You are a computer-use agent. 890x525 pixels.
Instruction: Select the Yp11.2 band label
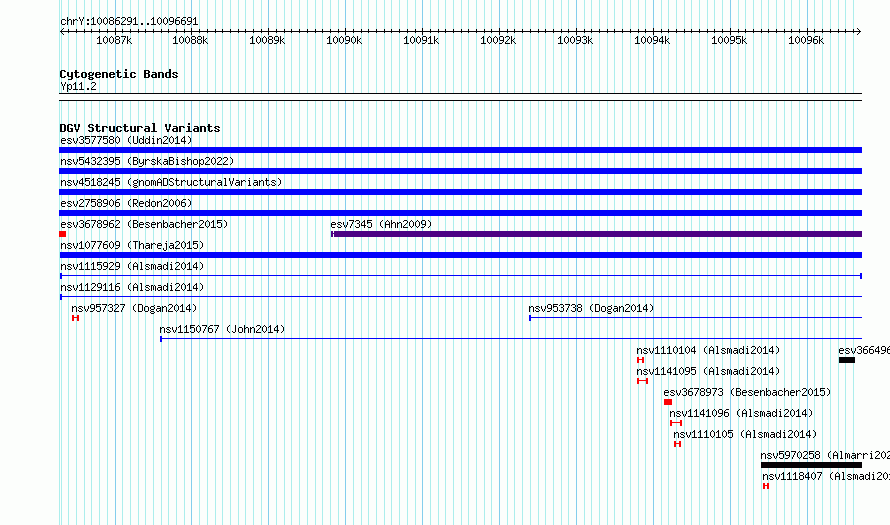click(x=78, y=87)
